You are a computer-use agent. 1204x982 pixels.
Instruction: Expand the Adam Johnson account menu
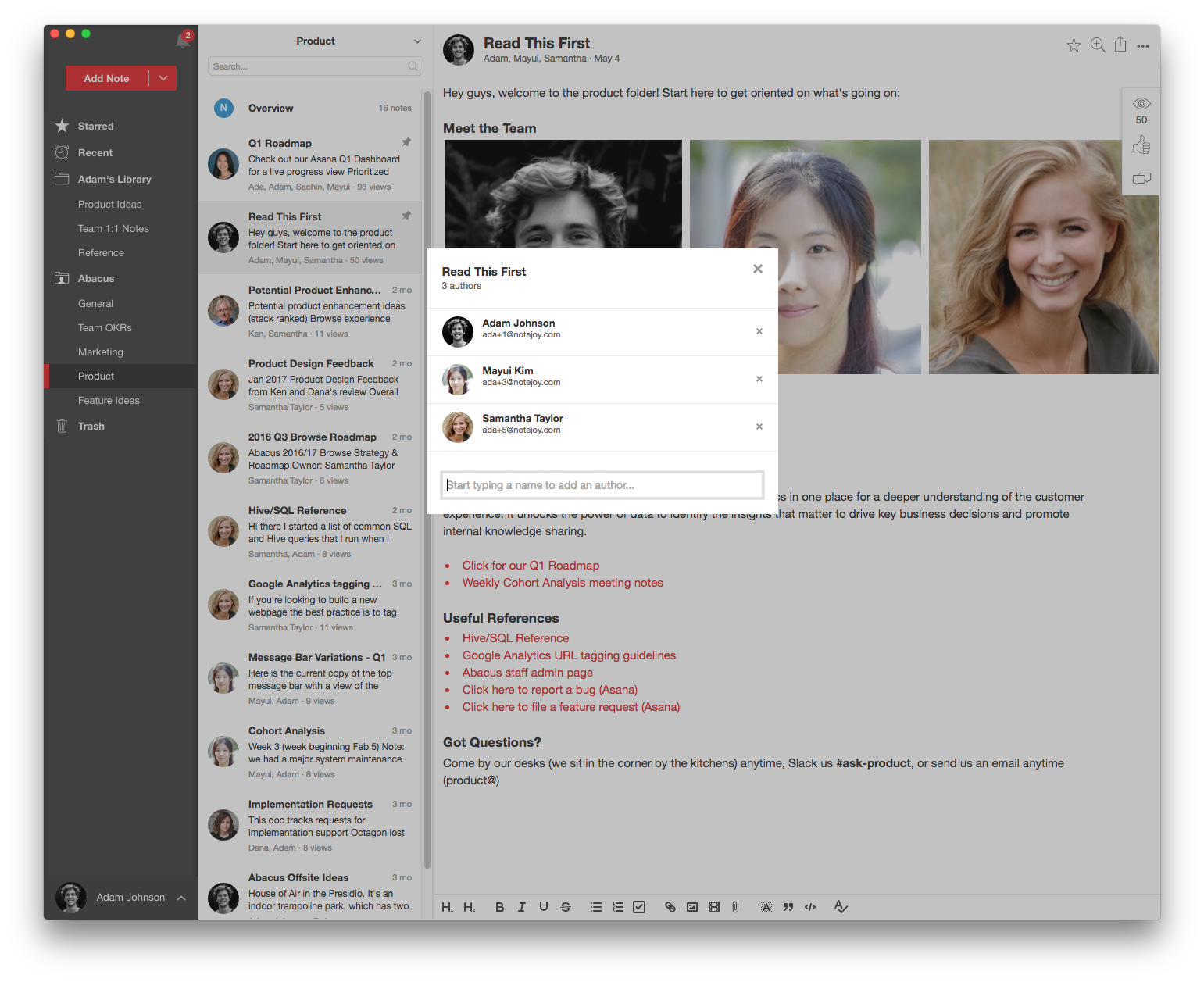(x=181, y=898)
